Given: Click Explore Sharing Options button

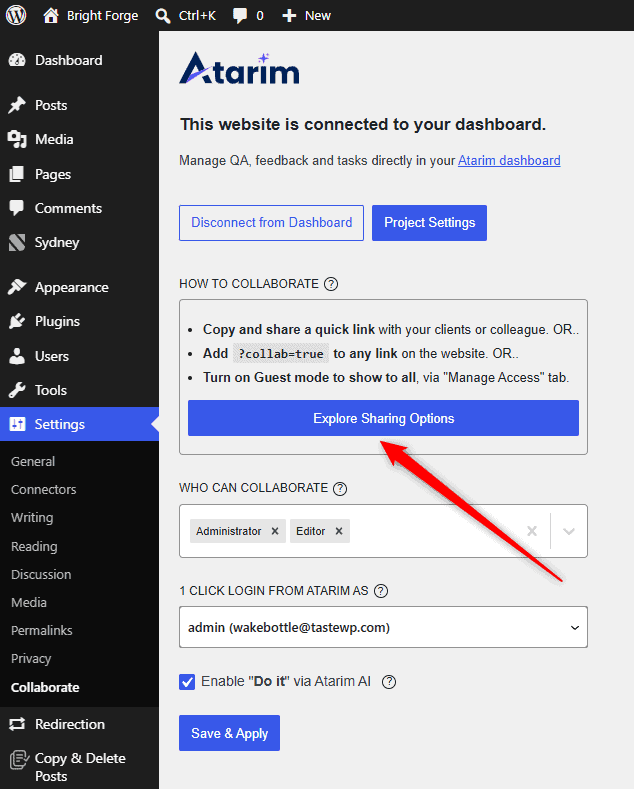Looking at the screenshot, I should [383, 418].
